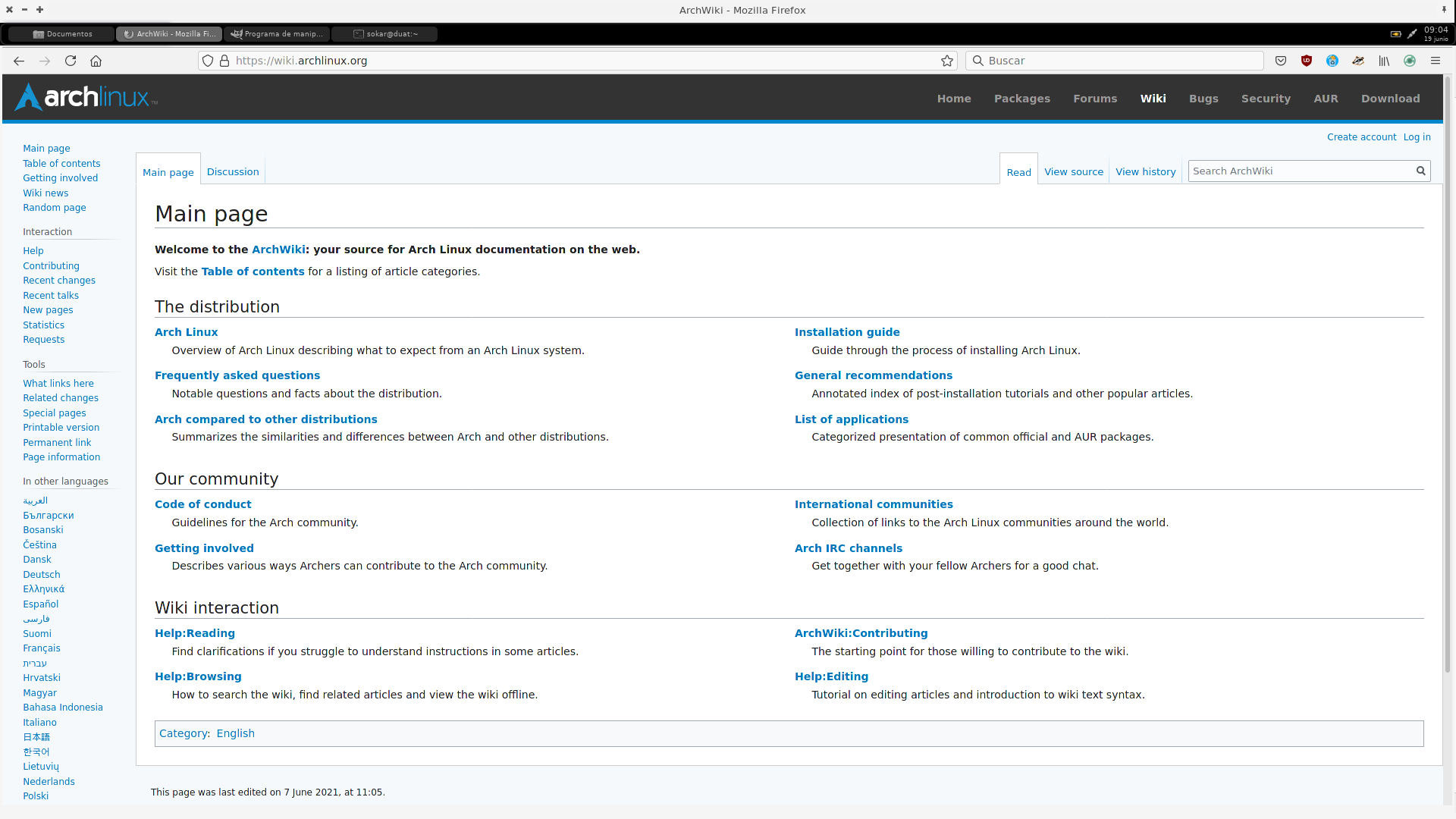Switch to the View source tab
Image resolution: width=1456 pixels, height=819 pixels.
pos(1074,172)
